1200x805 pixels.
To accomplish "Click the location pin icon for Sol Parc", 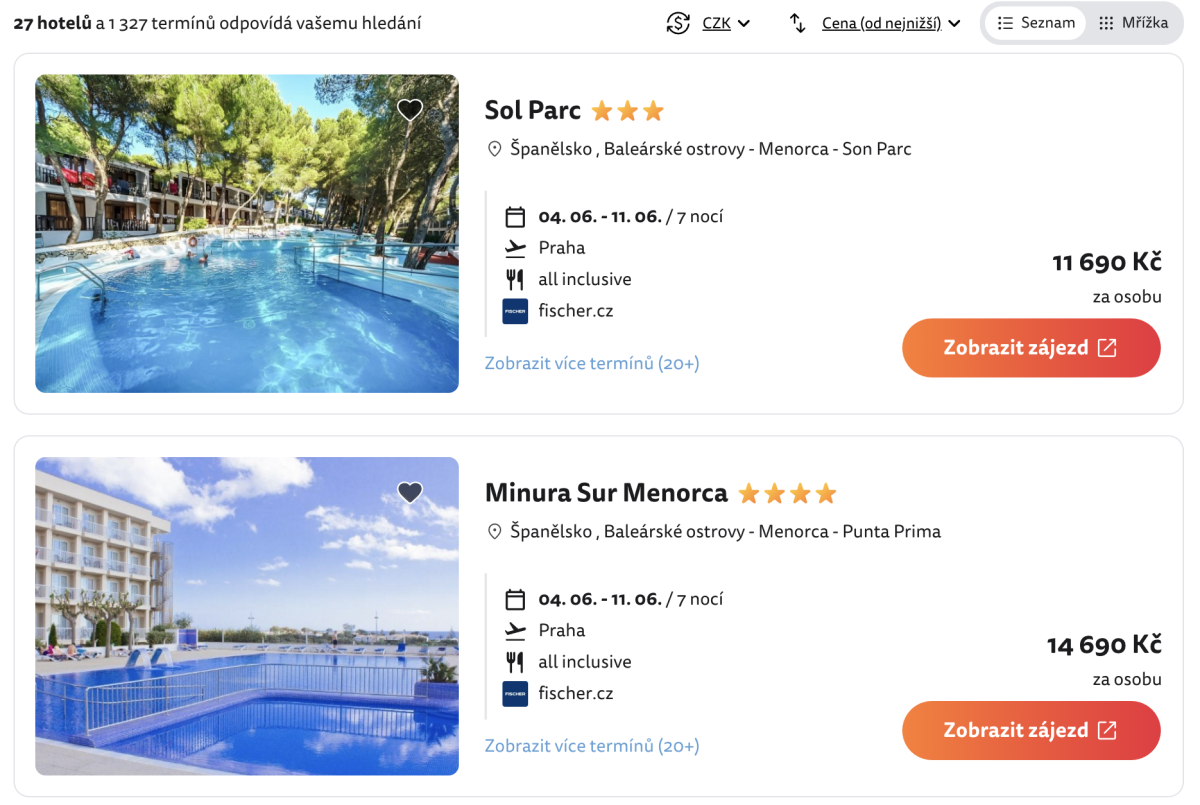I will pos(494,149).
